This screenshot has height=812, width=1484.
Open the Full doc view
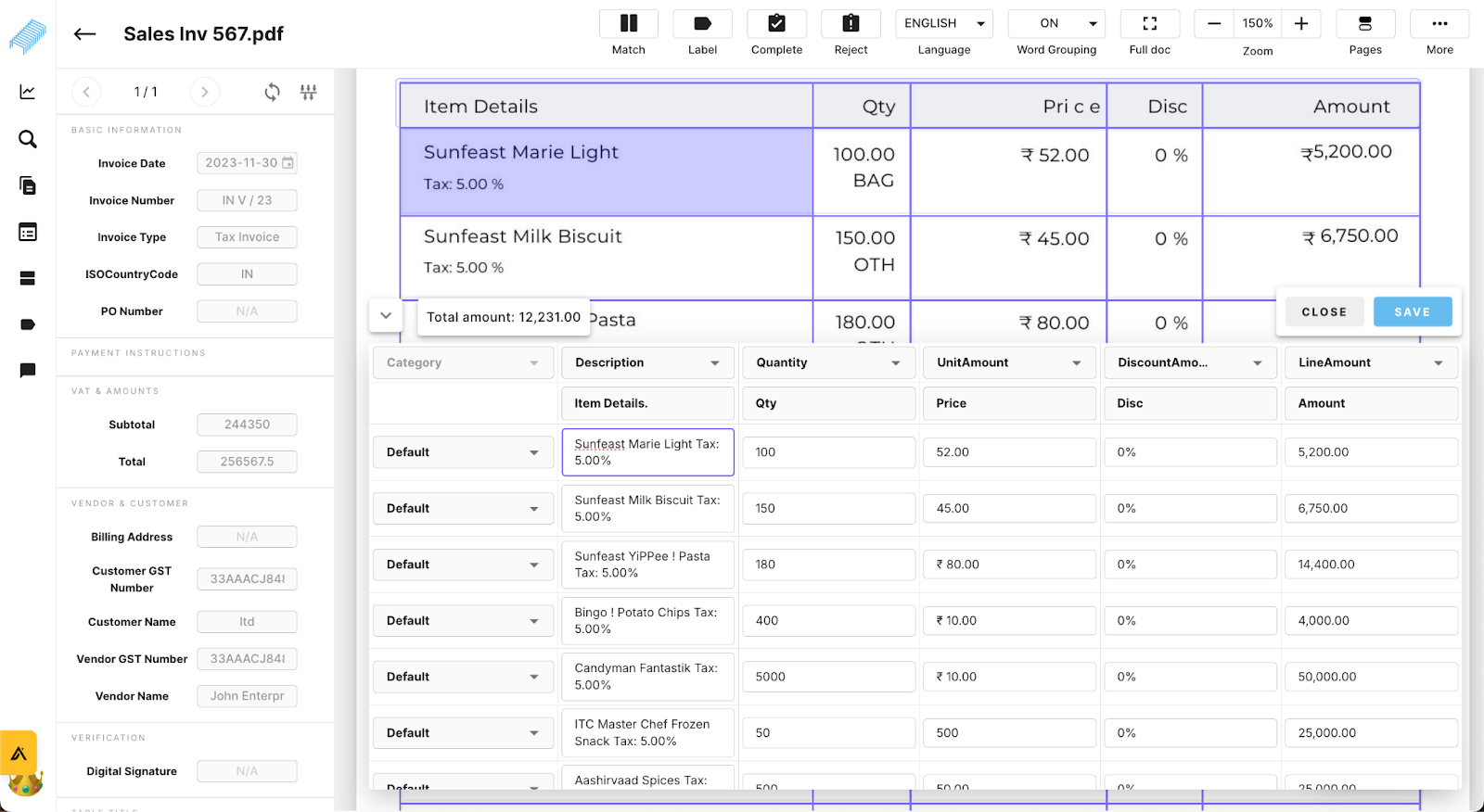[x=1149, y=24]
